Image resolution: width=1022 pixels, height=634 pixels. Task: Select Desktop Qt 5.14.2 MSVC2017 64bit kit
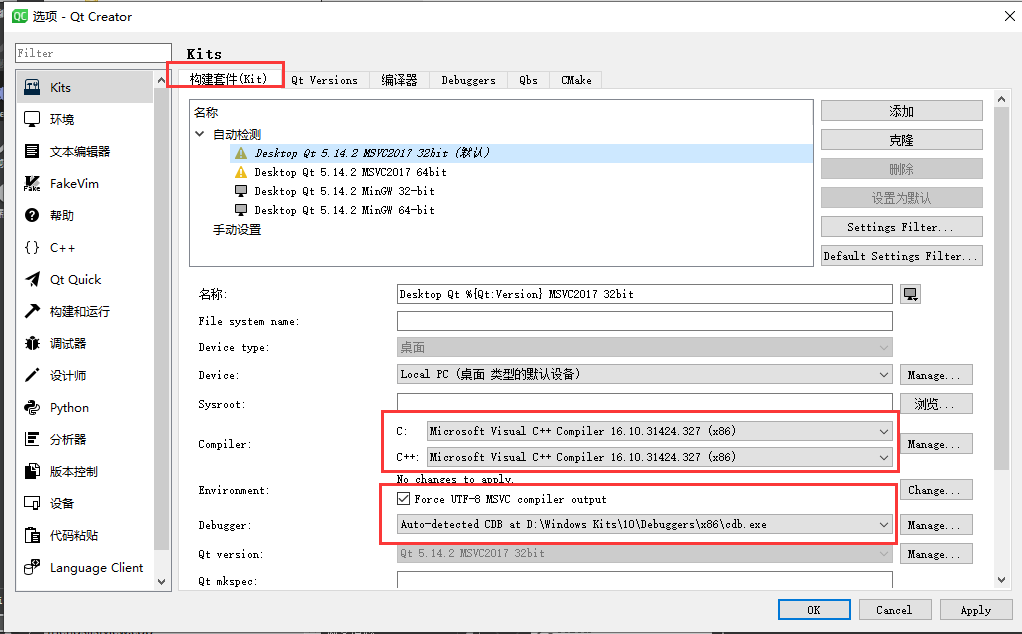coord(350,172)
